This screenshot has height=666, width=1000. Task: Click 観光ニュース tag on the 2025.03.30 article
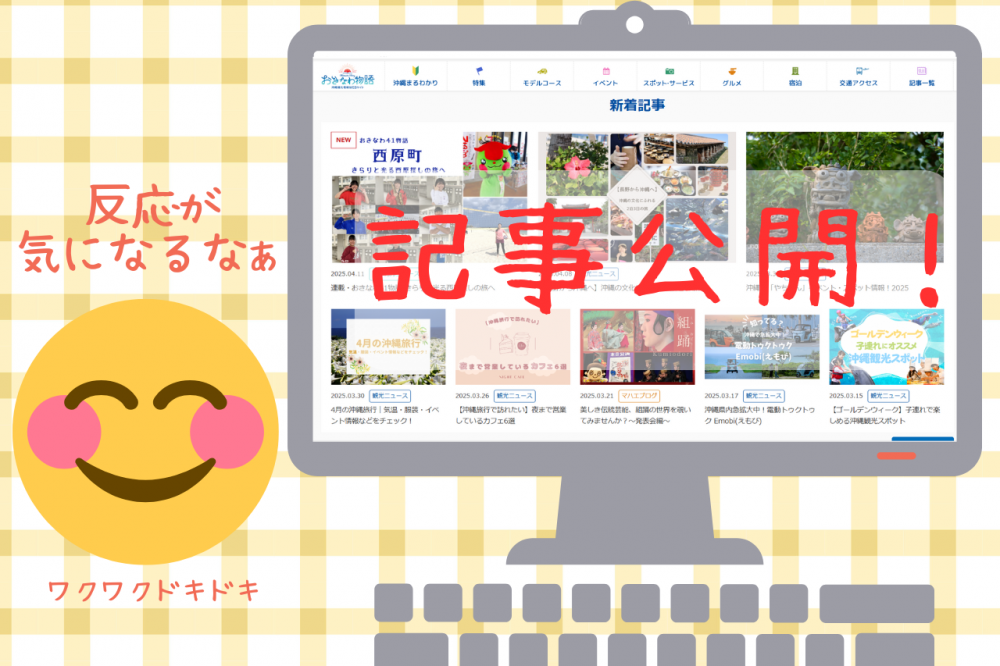pos(390,396)
